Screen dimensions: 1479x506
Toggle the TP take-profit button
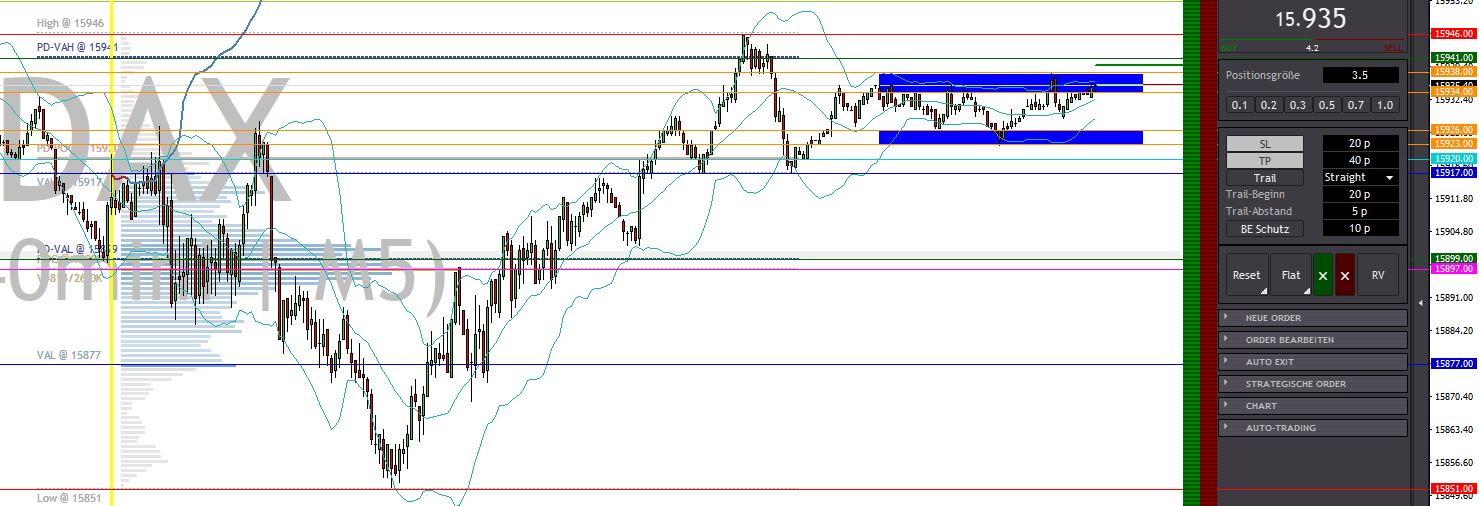coord(1265,161)
